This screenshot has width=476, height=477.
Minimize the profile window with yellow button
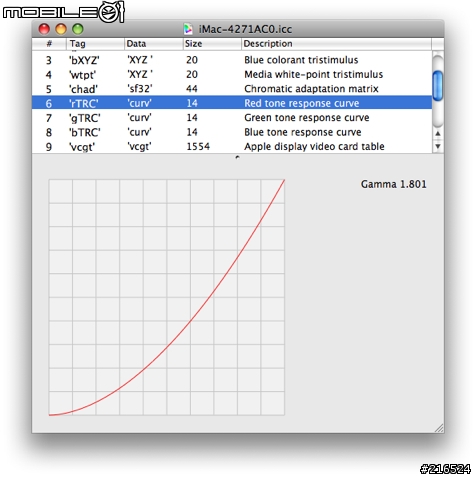pos(61,29)
